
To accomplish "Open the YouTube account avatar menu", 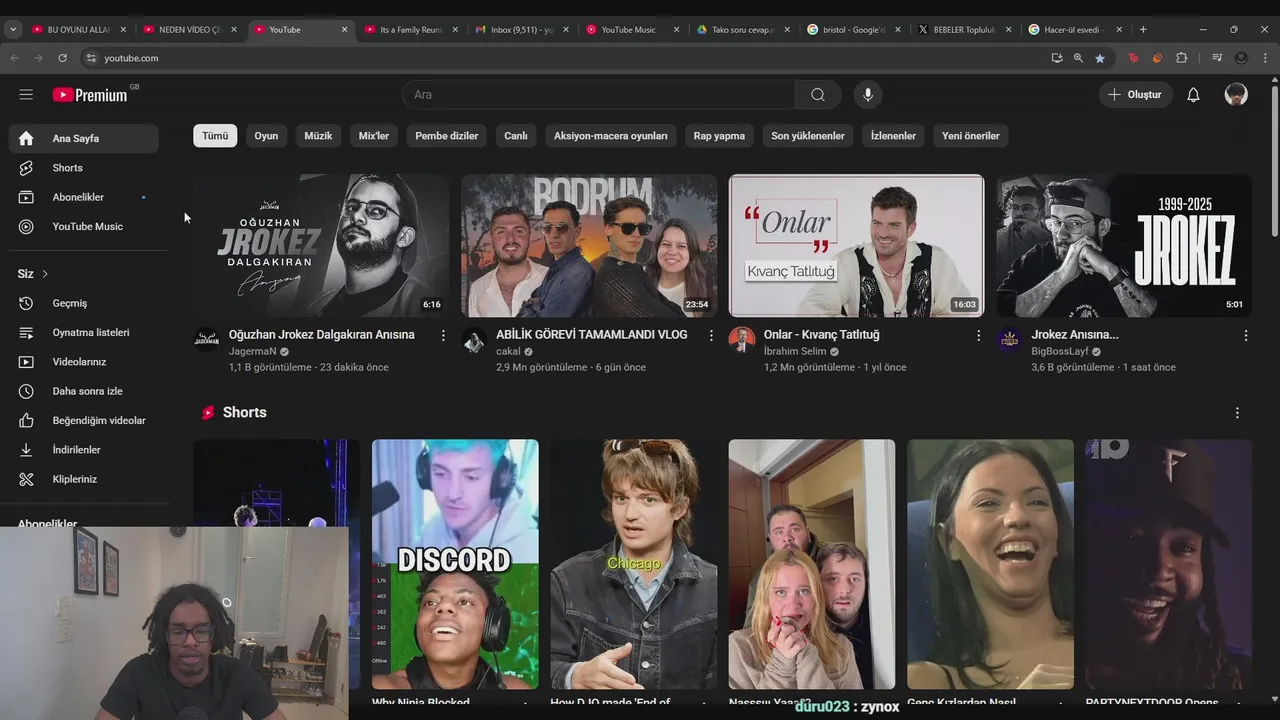I will click(1236, 94).
